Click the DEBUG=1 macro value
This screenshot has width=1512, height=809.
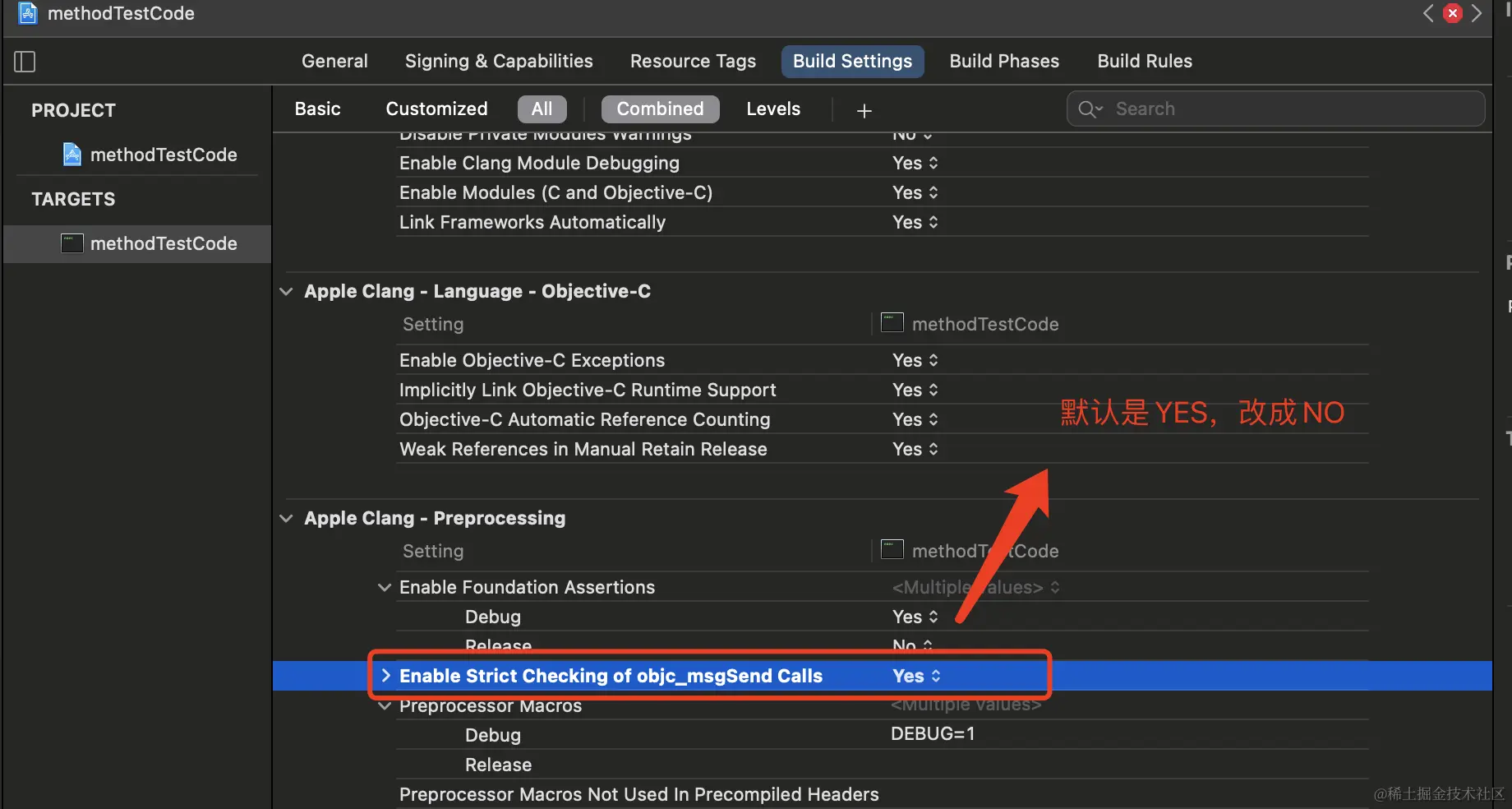933,734
